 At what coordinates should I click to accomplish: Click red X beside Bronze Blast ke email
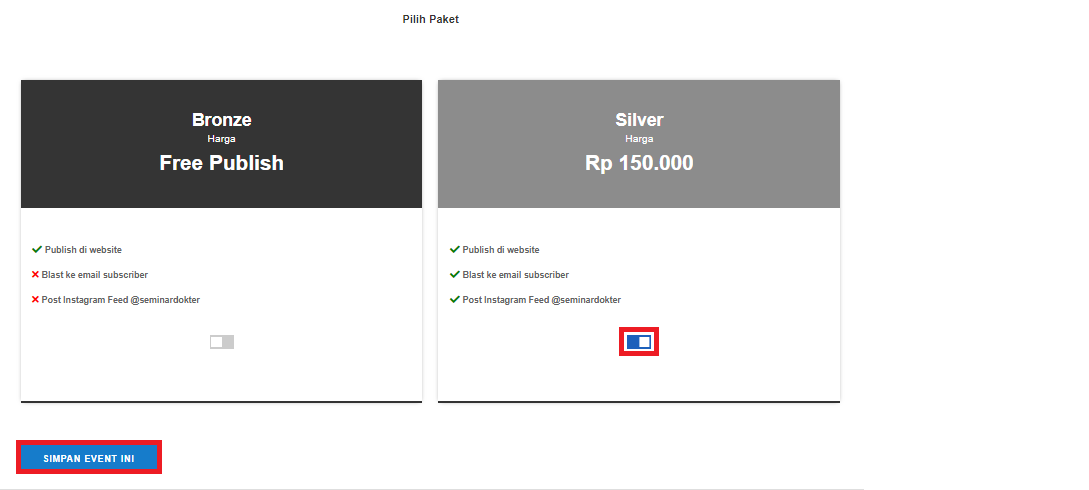coord(35,274)
